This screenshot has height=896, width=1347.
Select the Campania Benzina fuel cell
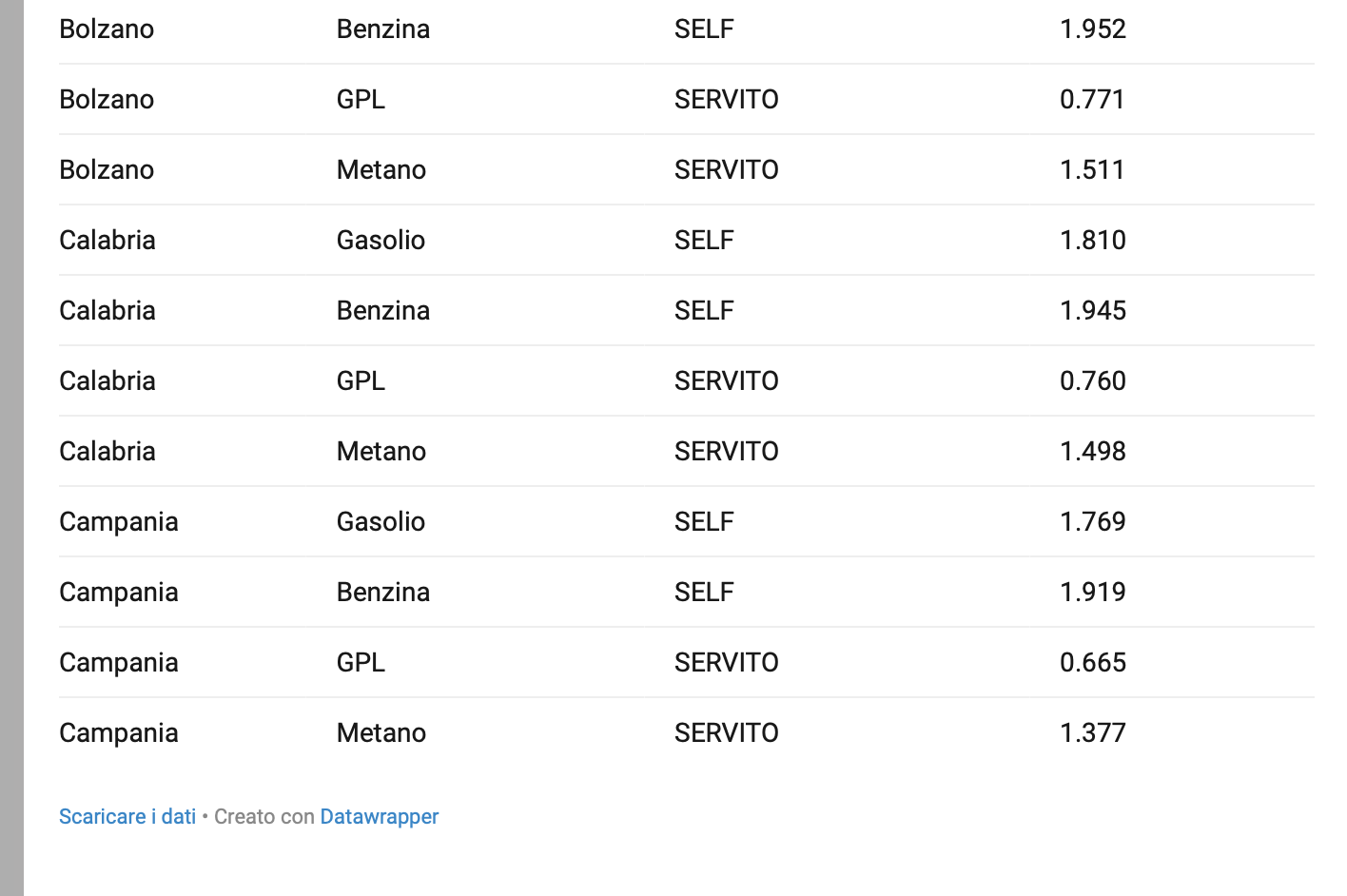pyautogui.click(x=383, y=592)
